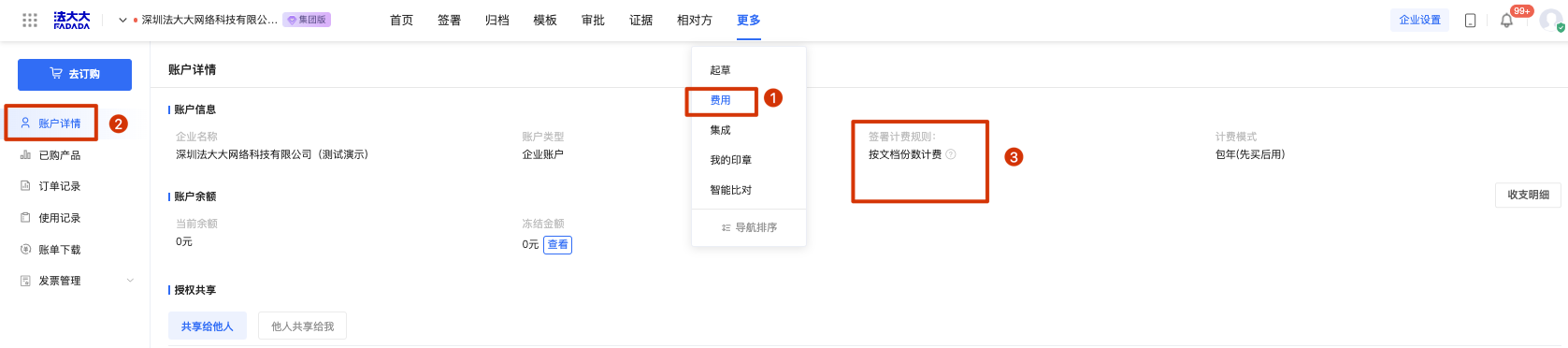1568x348 pixels.
Task: Open 账单下载 in sidebar
Action: click(x=59, y=250)
